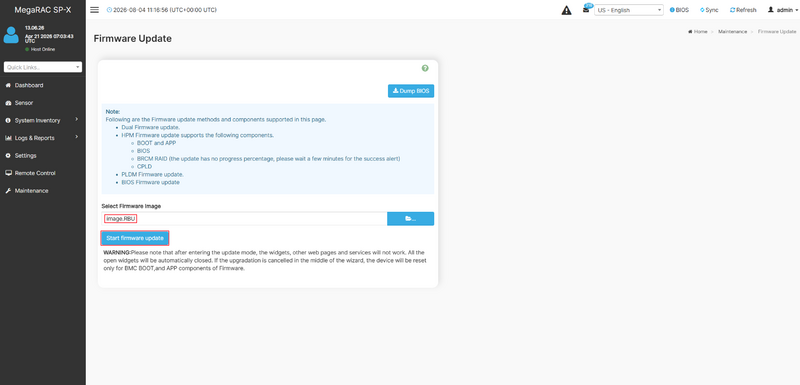Open the messages envelope notification icon
This screenshot has height=385, width=800.
tap(586, 10)
